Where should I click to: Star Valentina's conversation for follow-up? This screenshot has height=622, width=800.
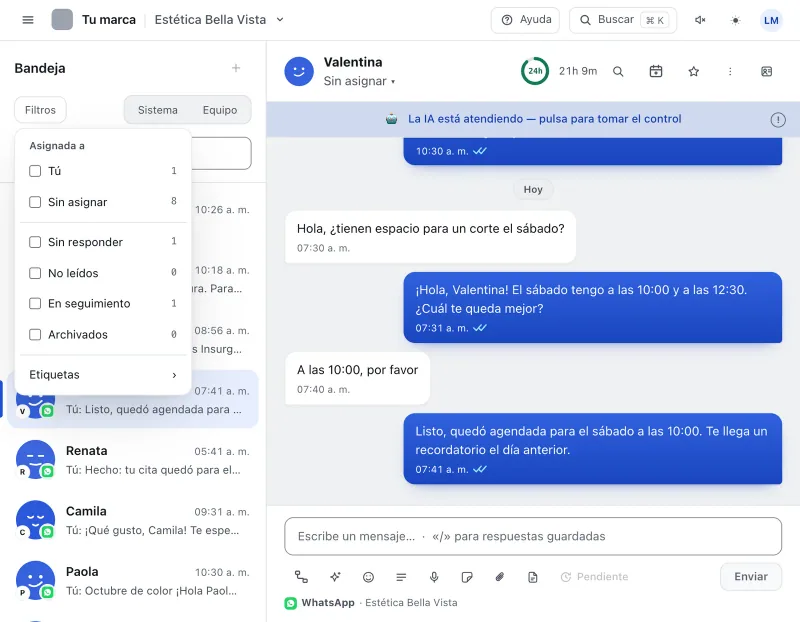coord(693,71)
